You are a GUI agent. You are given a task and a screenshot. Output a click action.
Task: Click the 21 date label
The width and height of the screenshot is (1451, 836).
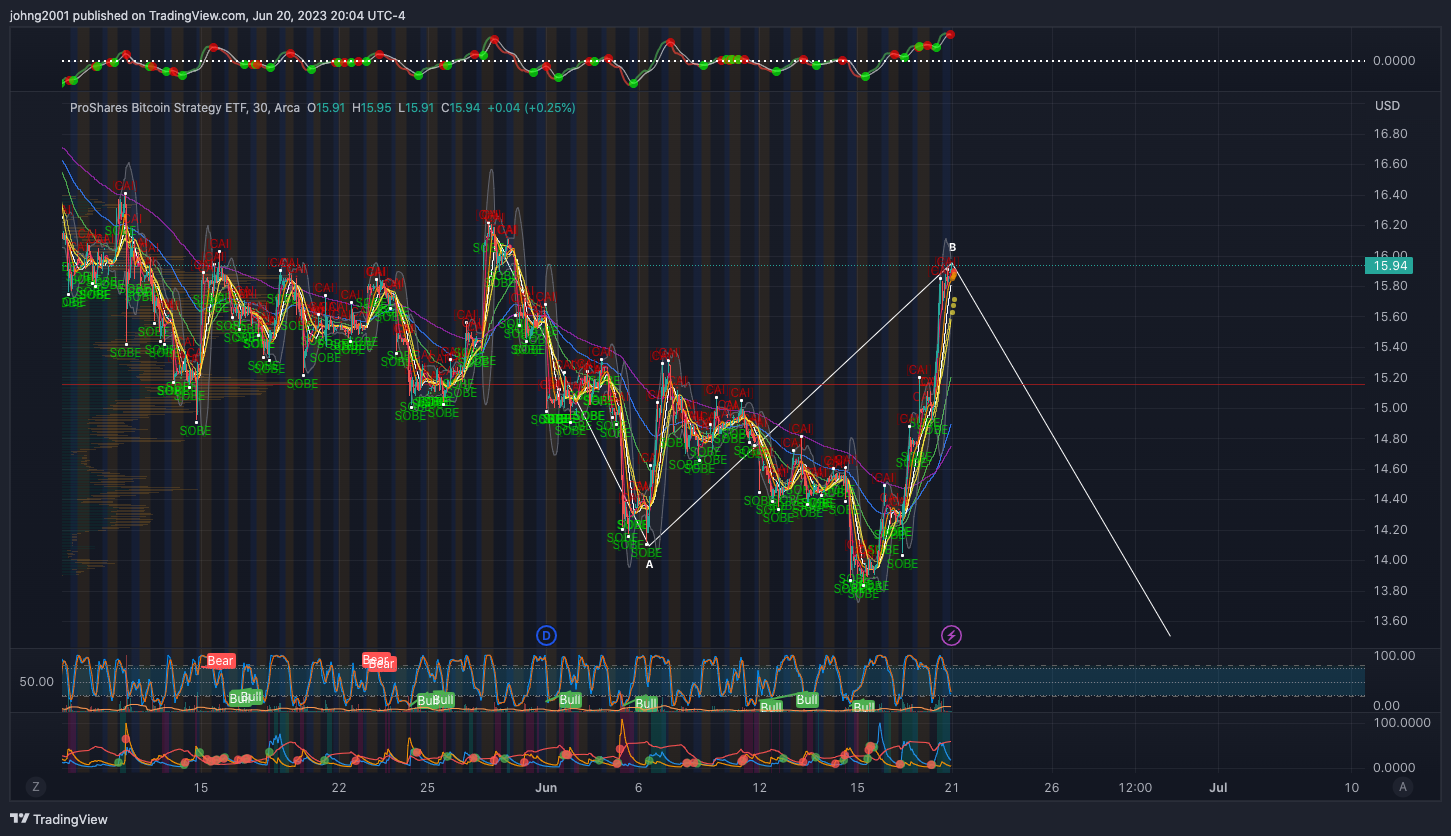point(951,788)
